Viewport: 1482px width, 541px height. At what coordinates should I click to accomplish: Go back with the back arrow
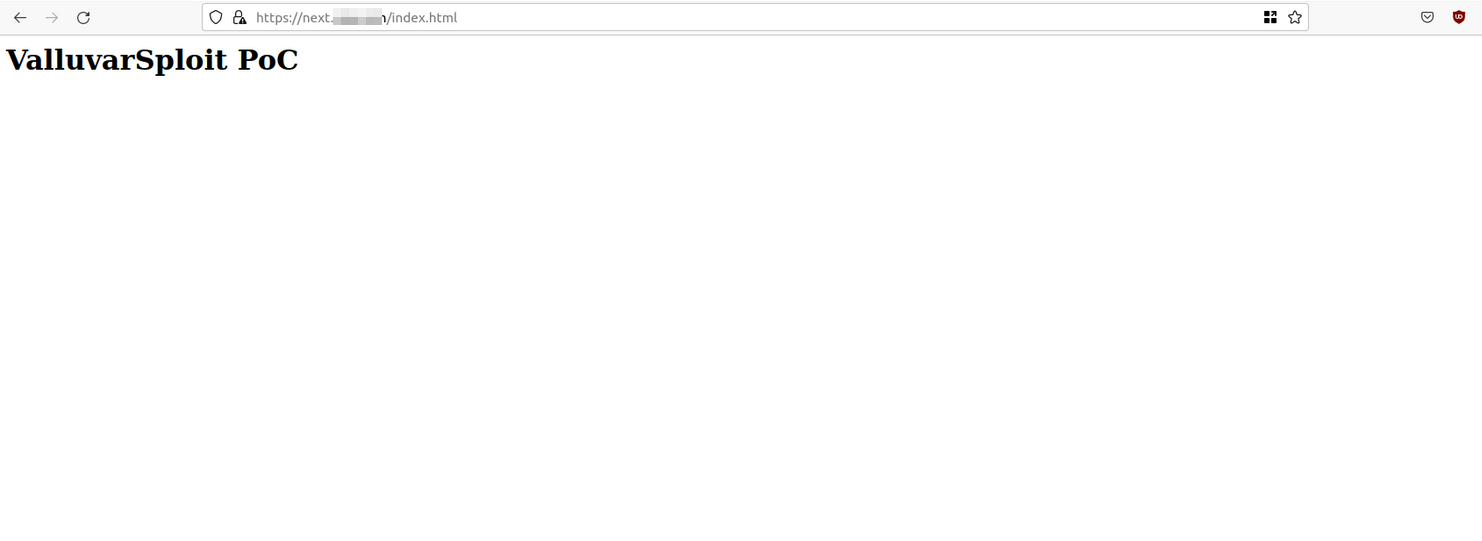(x=20, y=18)
